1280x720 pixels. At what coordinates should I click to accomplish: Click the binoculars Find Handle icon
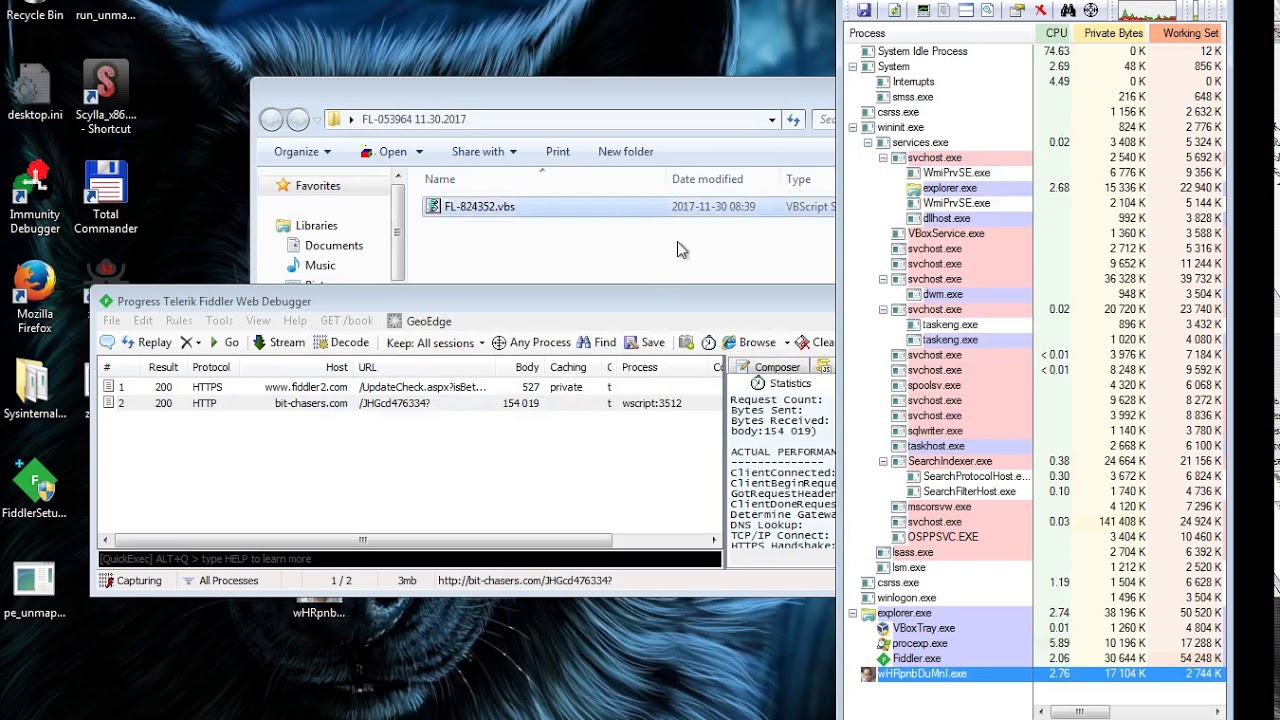pos(1068,10)
